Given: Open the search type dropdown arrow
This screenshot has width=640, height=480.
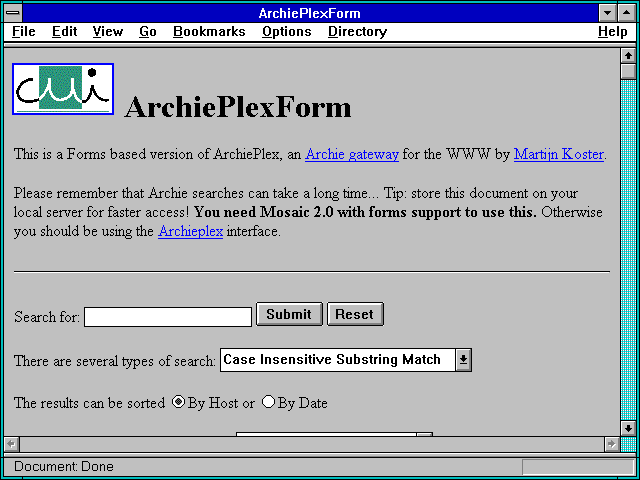Looking at the screenshot, I should (x=463, y=360).
